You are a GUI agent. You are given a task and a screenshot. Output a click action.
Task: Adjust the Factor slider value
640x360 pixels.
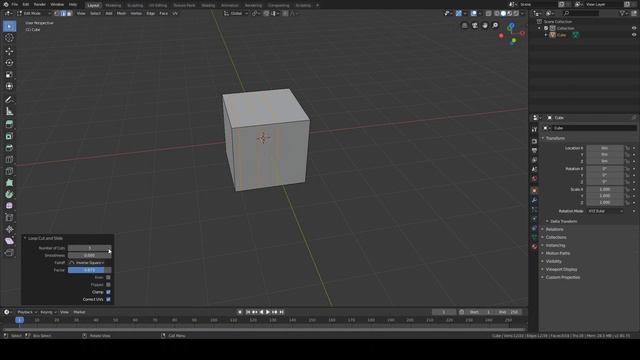click(89, 270)
